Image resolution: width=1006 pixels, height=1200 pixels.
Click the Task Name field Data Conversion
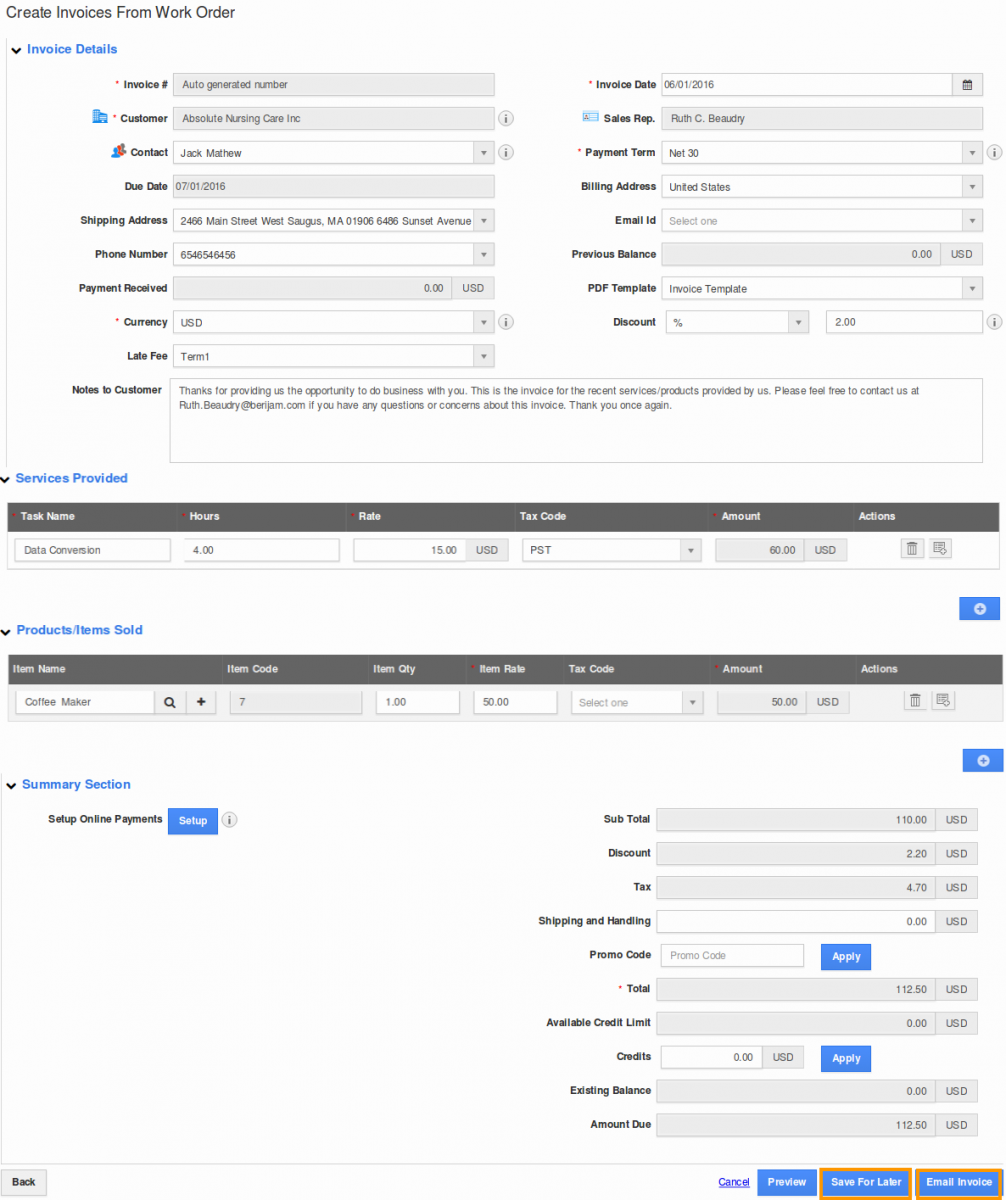tap(94, 550)
